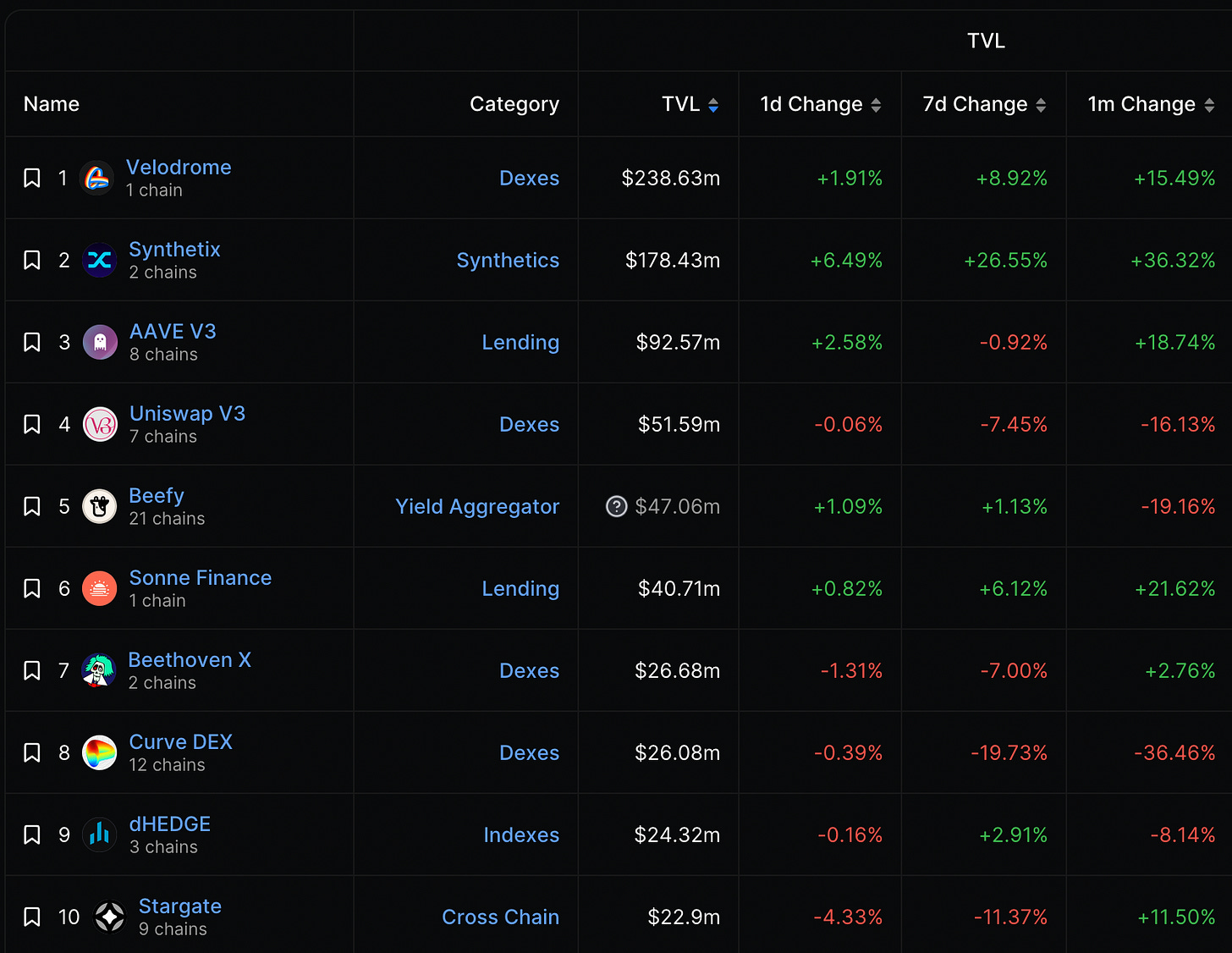Open the Curve DEX link
This screenshot has width=1232, height=953.
tap(181, 741)
